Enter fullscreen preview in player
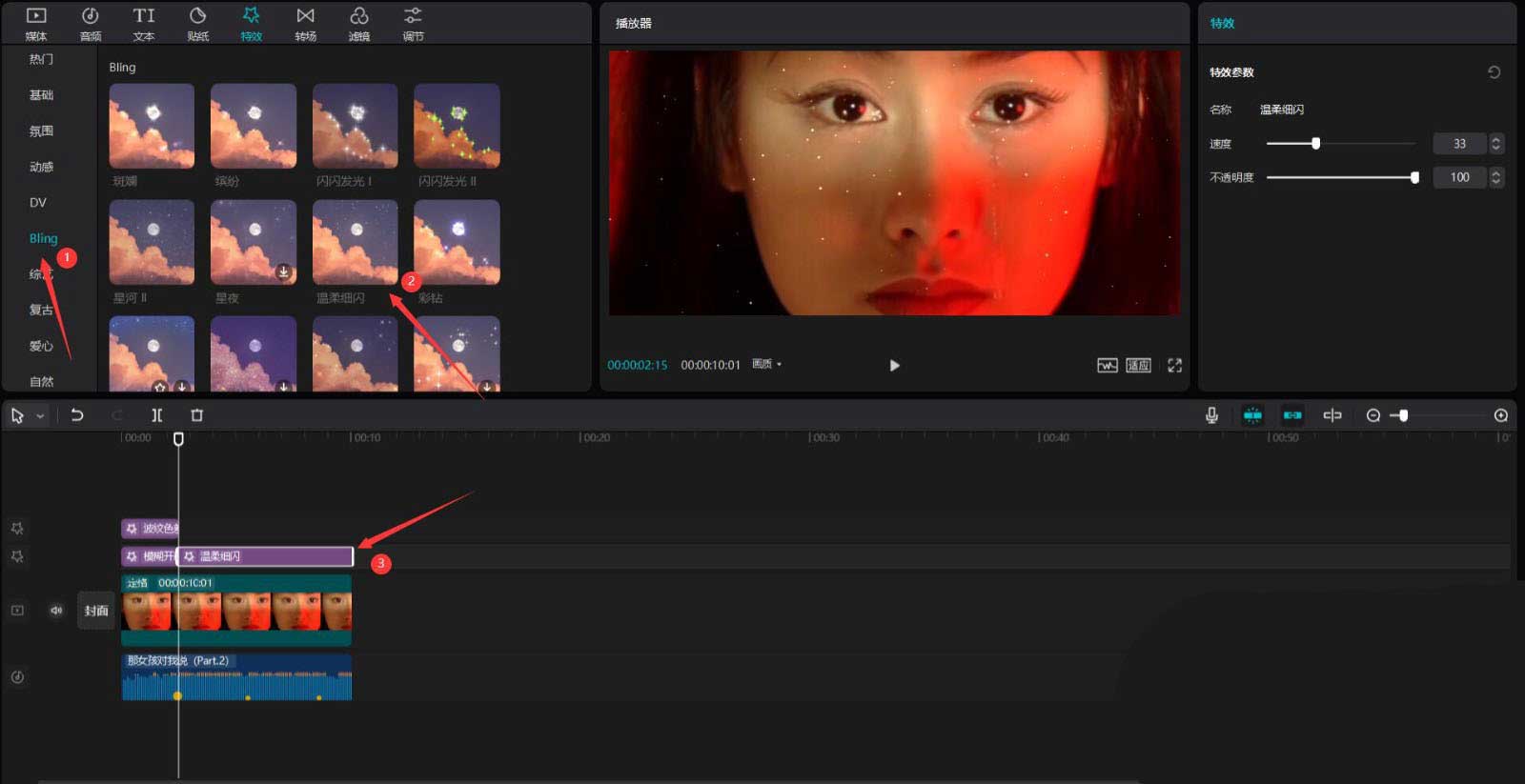 pyautogui.click(x=1174, y=366)
